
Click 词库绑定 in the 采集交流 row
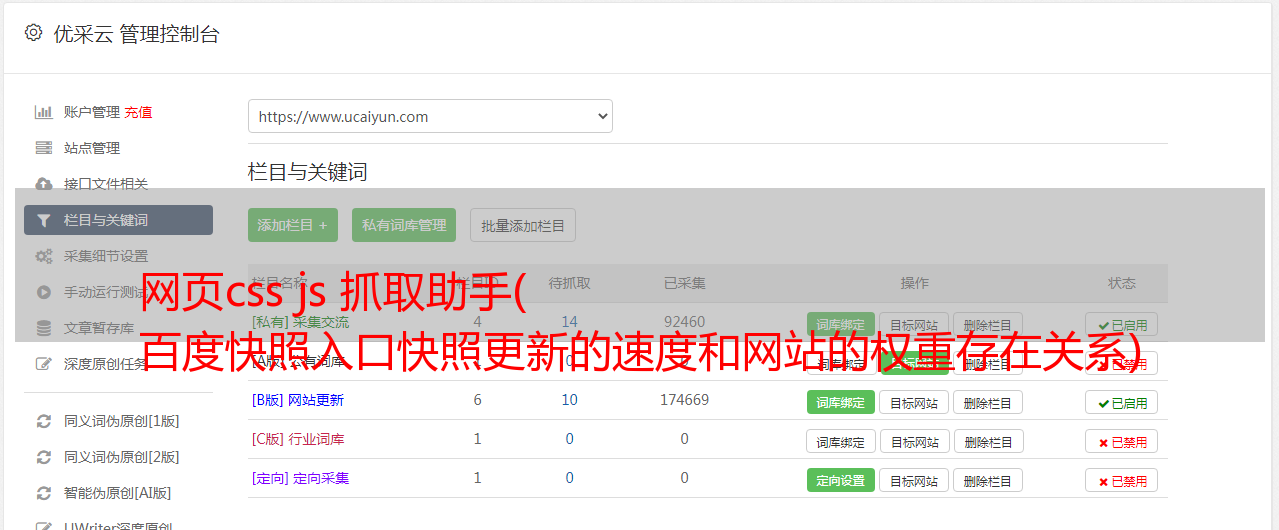click(x=841, y=324)
